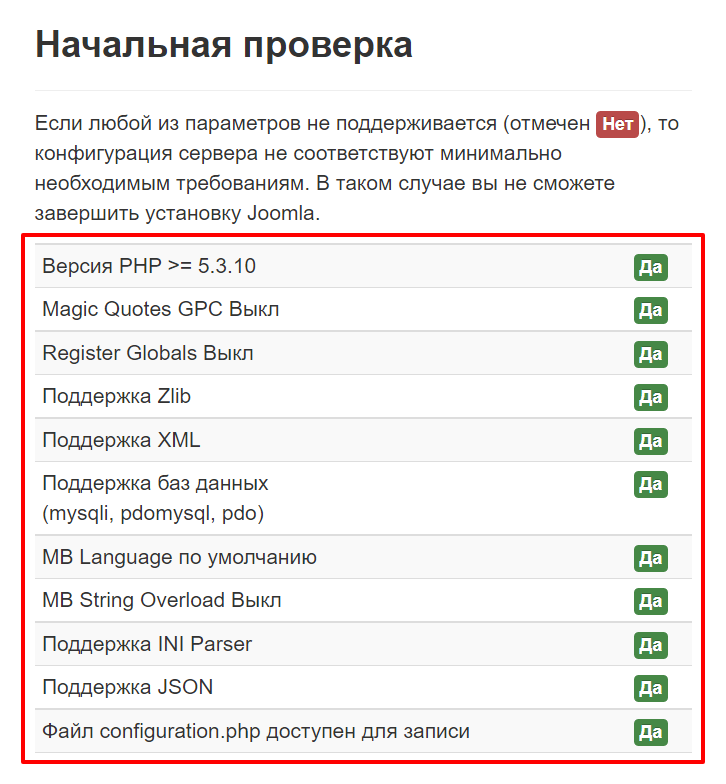This screenshot has width=726, height=784.
Task: Click the 'Да' badge for Версия PHP
Action: [x=650, y=267]
